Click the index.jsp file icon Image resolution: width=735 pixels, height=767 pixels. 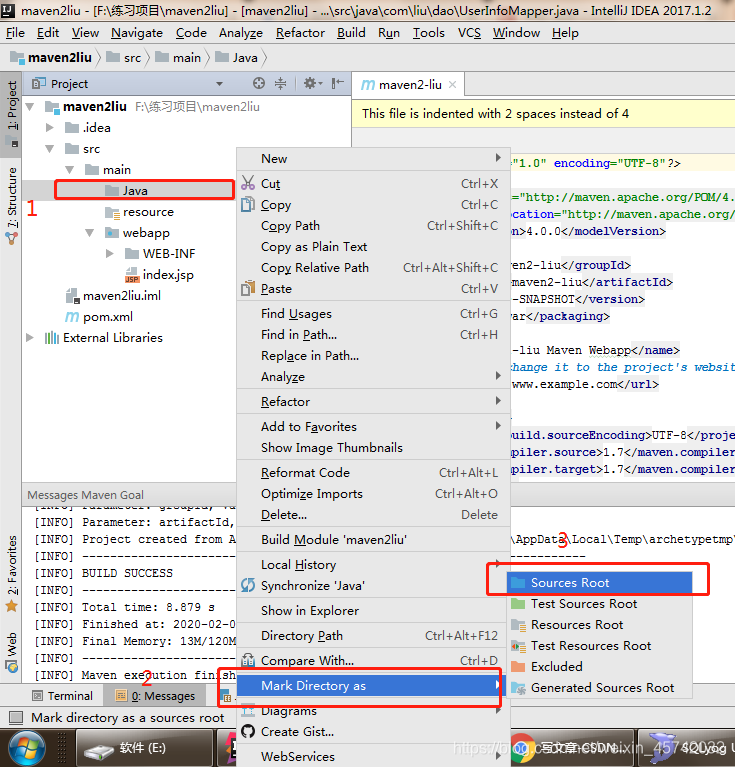pyautogui.click(x=132, y=275)
